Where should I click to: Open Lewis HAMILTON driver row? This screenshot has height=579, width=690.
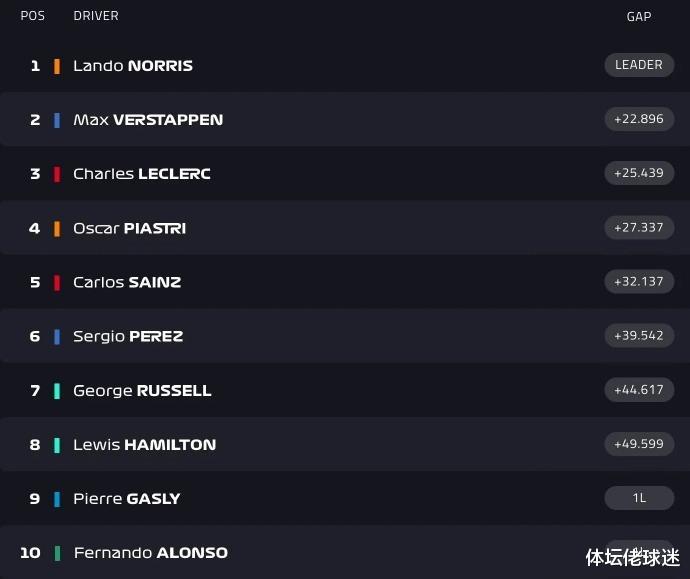pos(345,444)
